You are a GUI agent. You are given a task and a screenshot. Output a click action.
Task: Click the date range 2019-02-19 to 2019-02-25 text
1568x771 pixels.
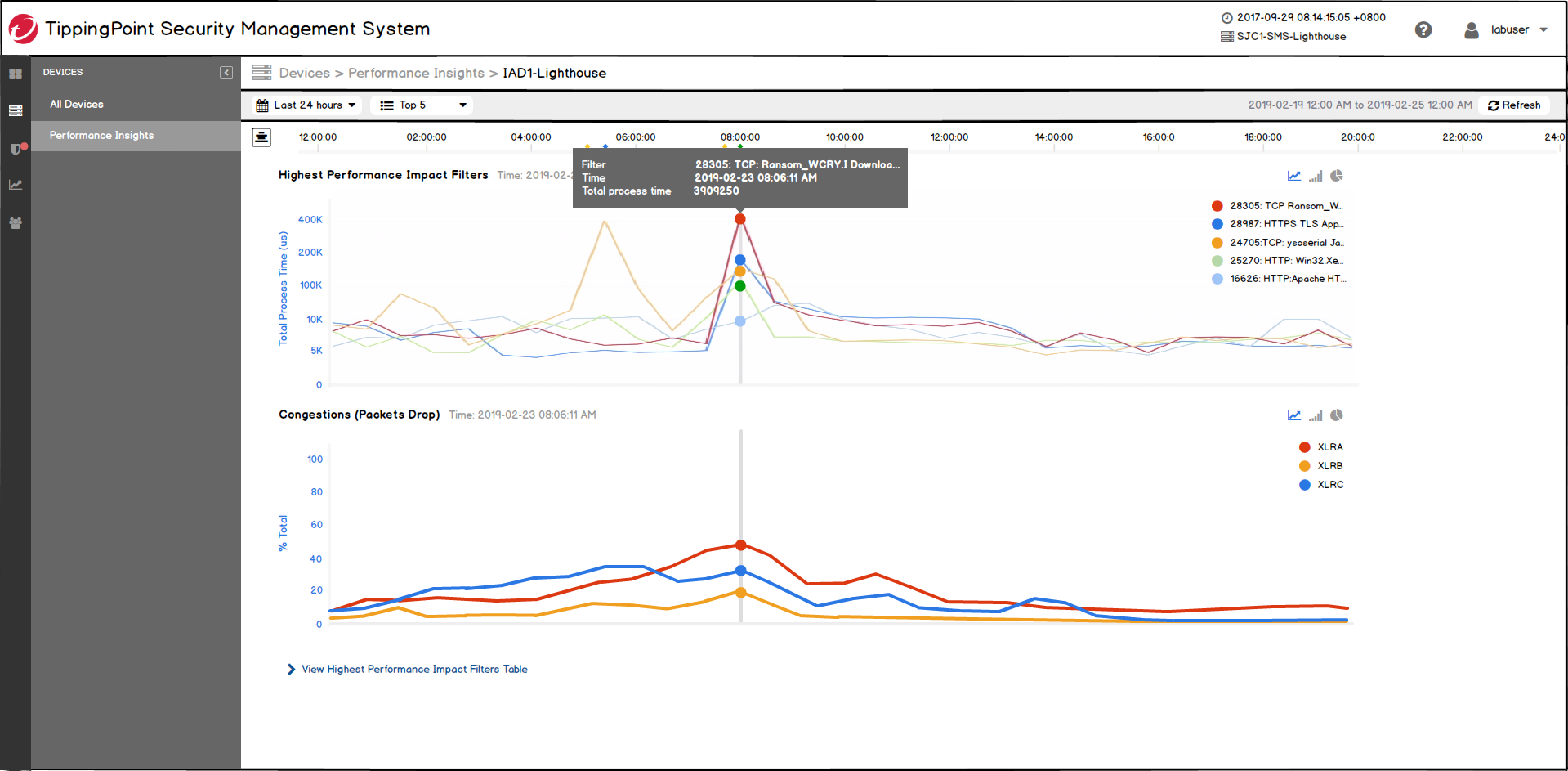click(1360, 105)
